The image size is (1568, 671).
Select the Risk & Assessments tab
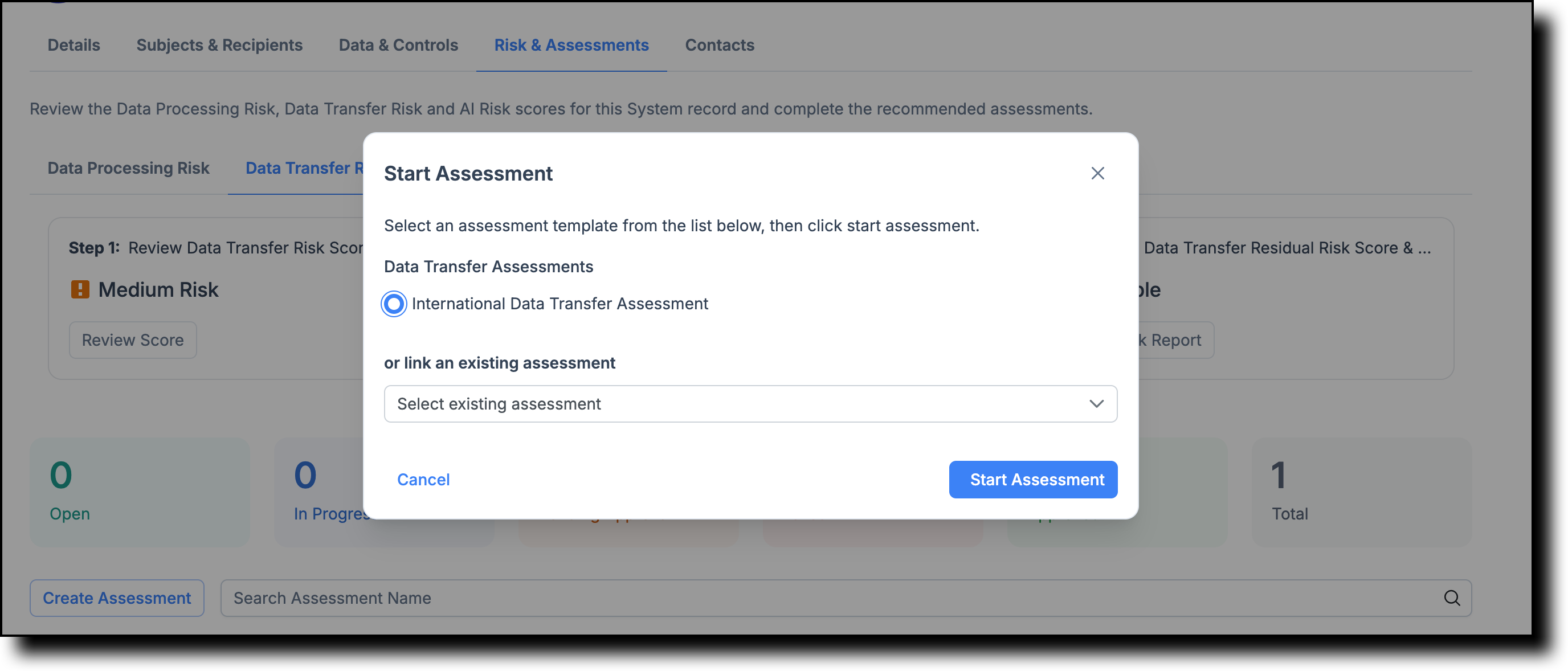click(x=571, y=45)
